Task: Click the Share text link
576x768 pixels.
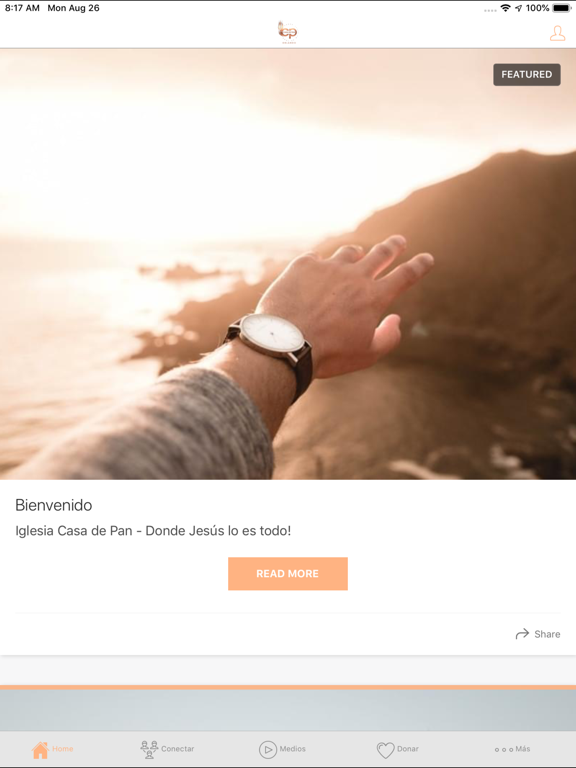Action: (547, 634)
